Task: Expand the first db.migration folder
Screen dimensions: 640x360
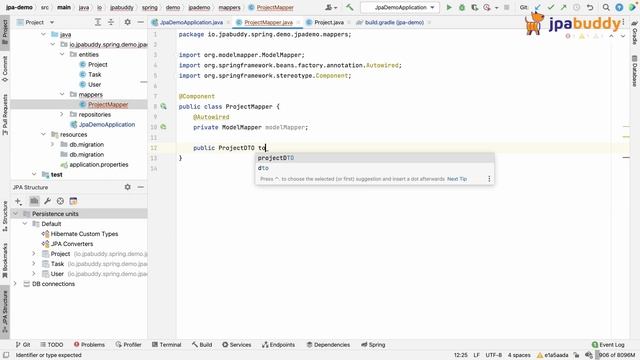Action: (53, 144)
